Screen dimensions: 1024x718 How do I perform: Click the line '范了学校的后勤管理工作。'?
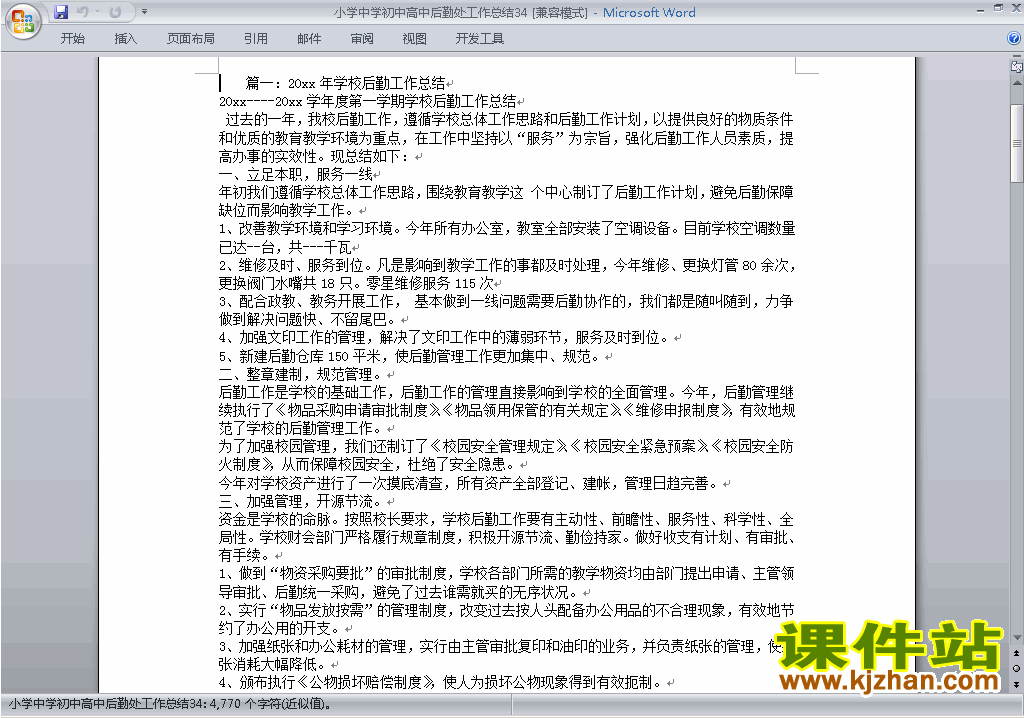point(302,429)
